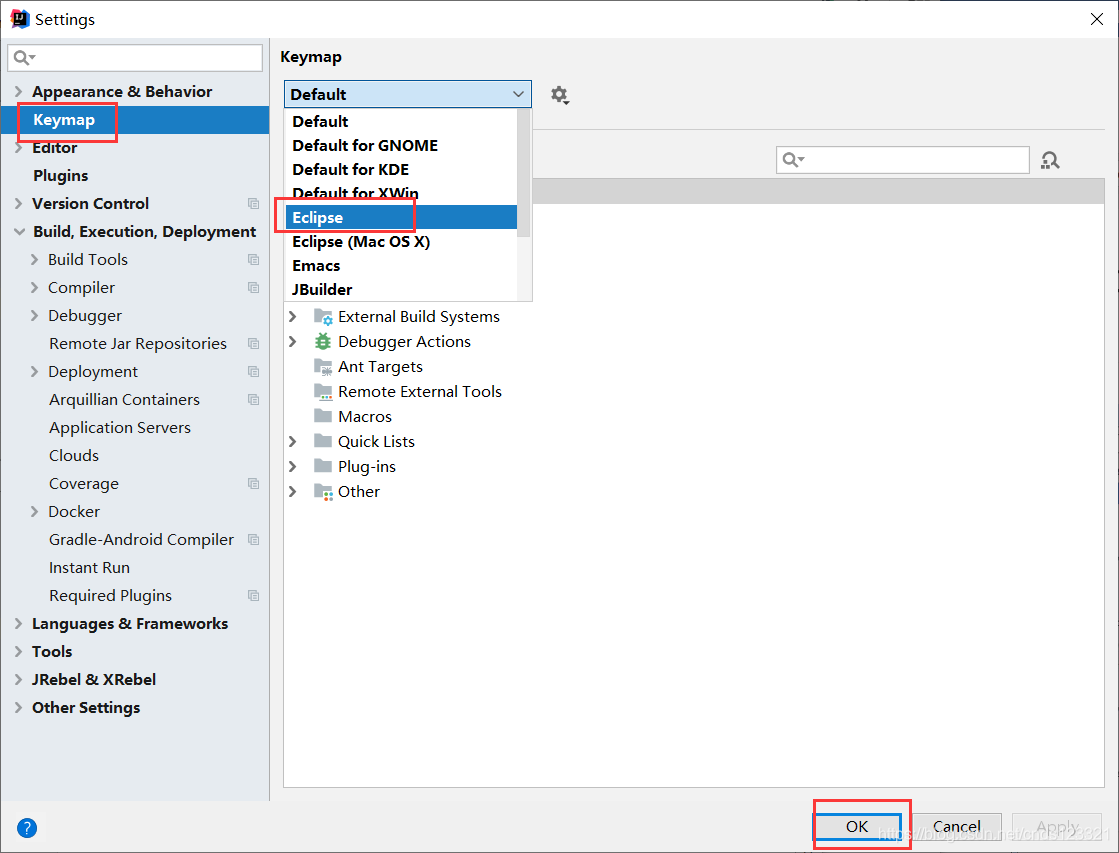The image size is (1119, 853).
Task: Expand Plug-ins in keymap tree
Action: click(293, 467)
